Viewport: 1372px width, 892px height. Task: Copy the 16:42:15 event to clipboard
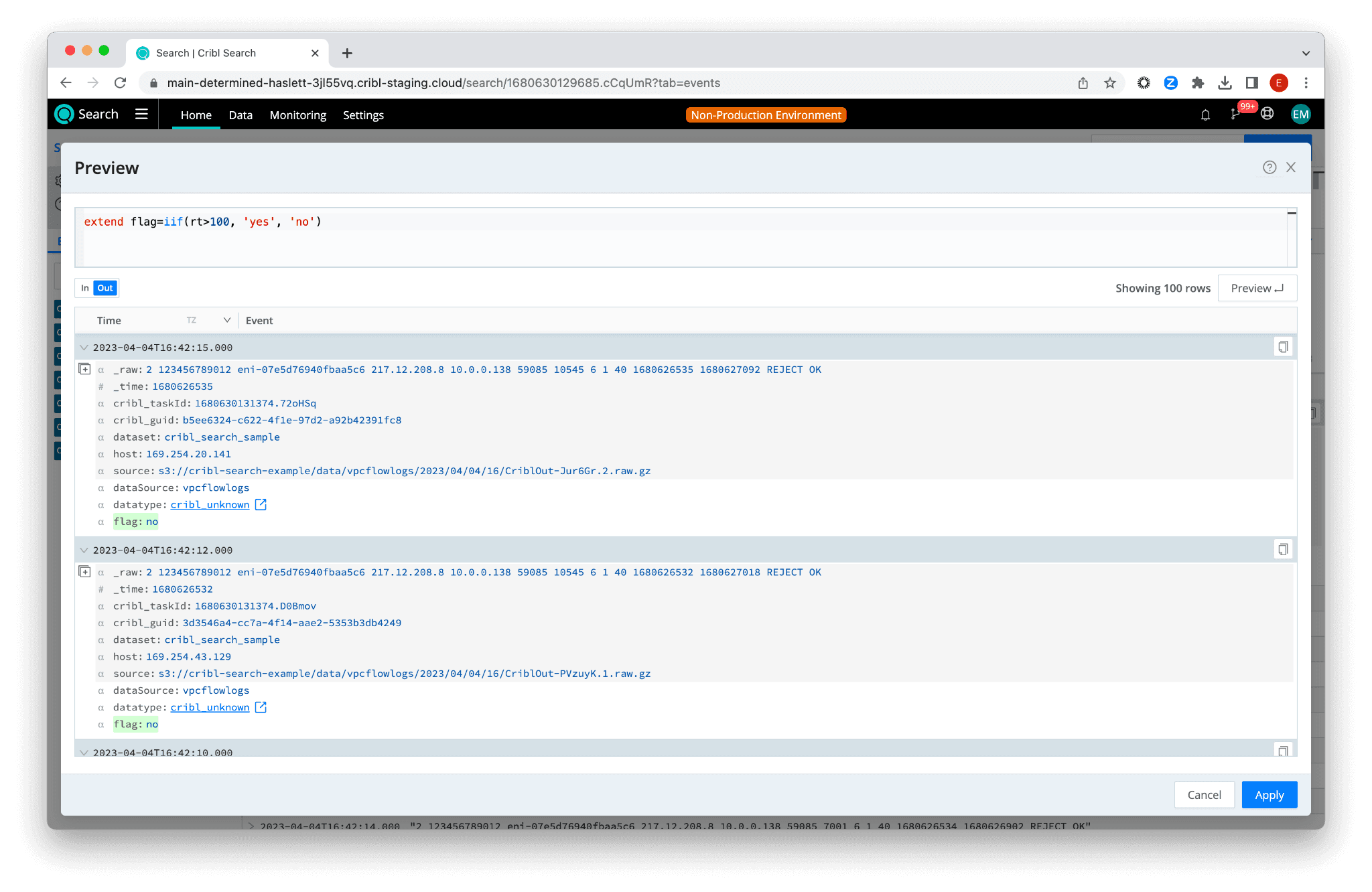1282,347
